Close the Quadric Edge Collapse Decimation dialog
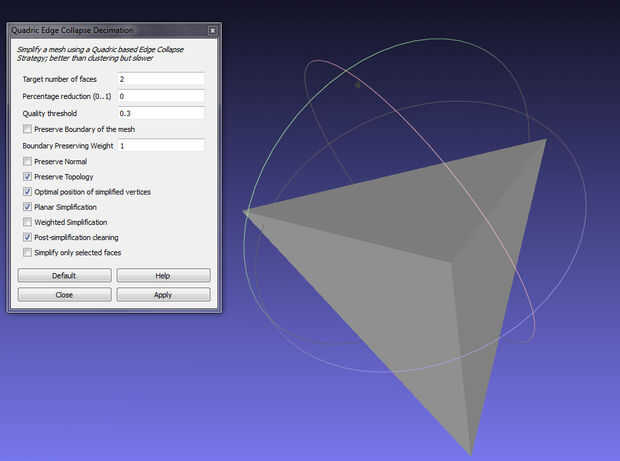Image resolution: width=620 pixels, height=461 pixels. click(x=212, y=30)
